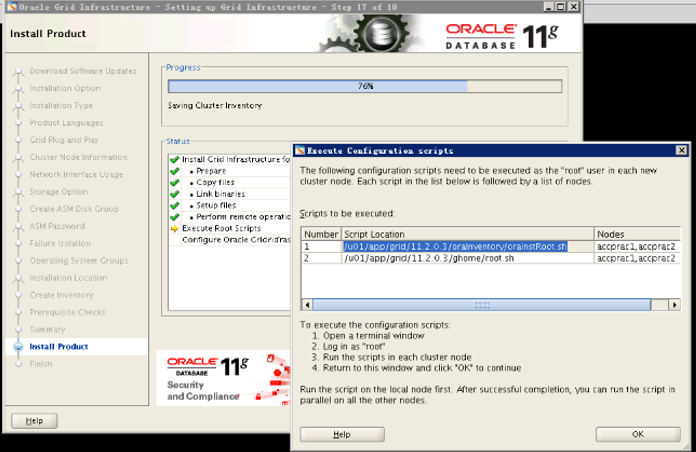This screenshot has width=696, height=452.
Task: Click Nodes cell for root.sh row
Action: pyautogui.click(x=637, y=258)
